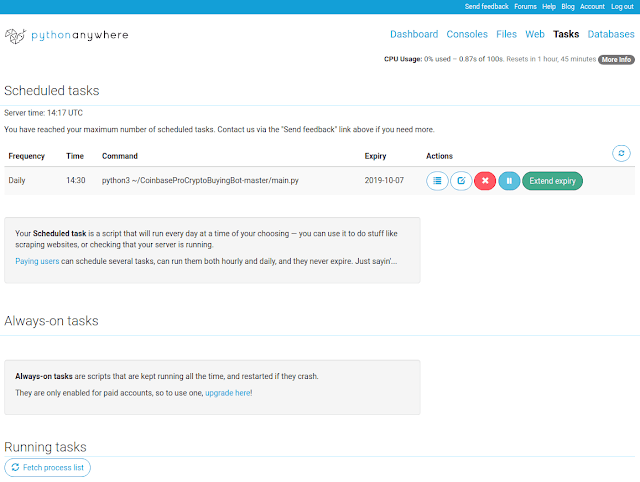The width and height of the screenshot is (640, 482).
Task: Click the Expiry column header
Action: click(375, 156)
